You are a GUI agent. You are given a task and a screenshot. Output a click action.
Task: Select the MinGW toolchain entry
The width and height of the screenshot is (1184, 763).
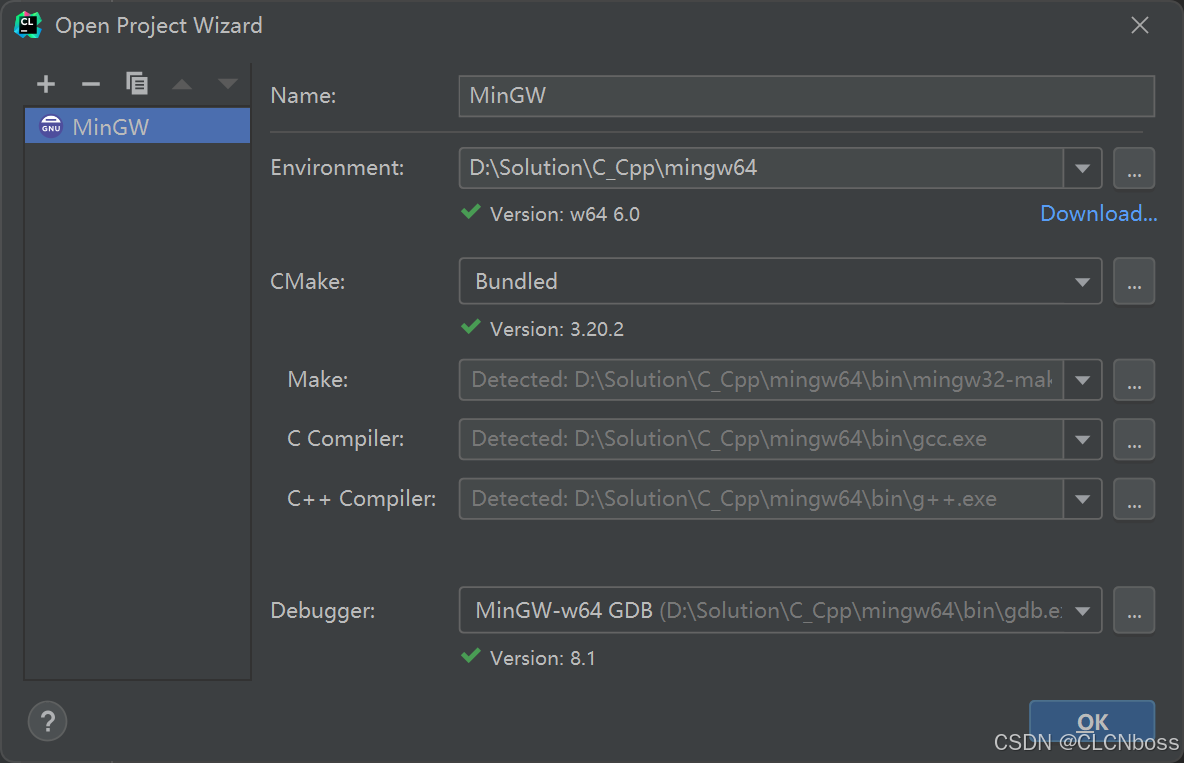[x=137, y=126]
